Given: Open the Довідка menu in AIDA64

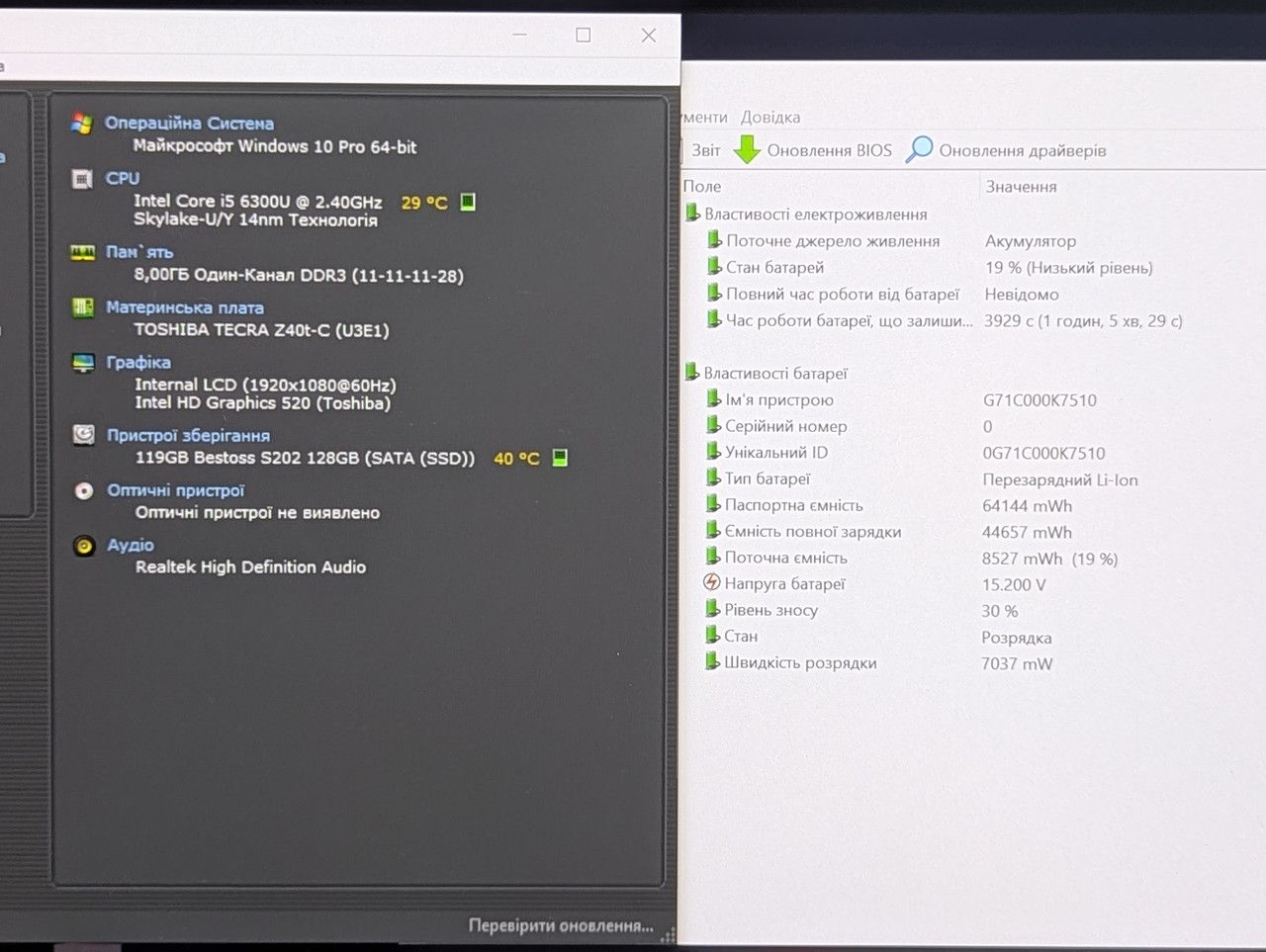Looking at the screenshot, I should click(x=770, y=117).
